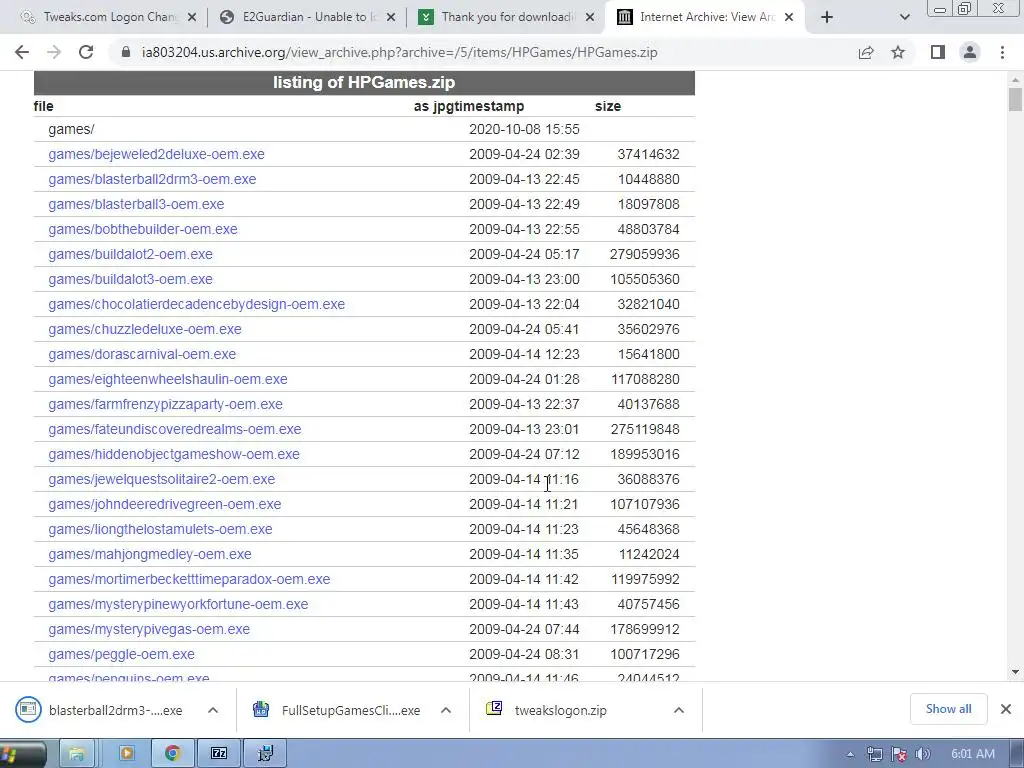
Task: Switch to the Thank you for downloading tab
Action: coord(506,17)
